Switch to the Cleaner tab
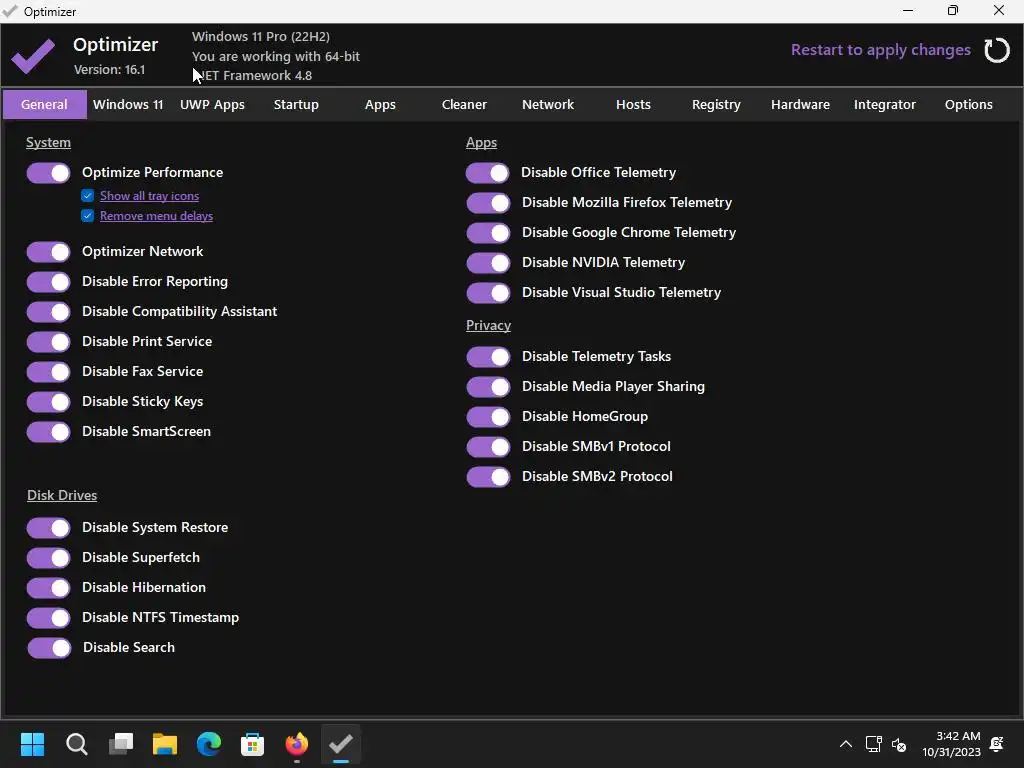 tap(464, 104)
